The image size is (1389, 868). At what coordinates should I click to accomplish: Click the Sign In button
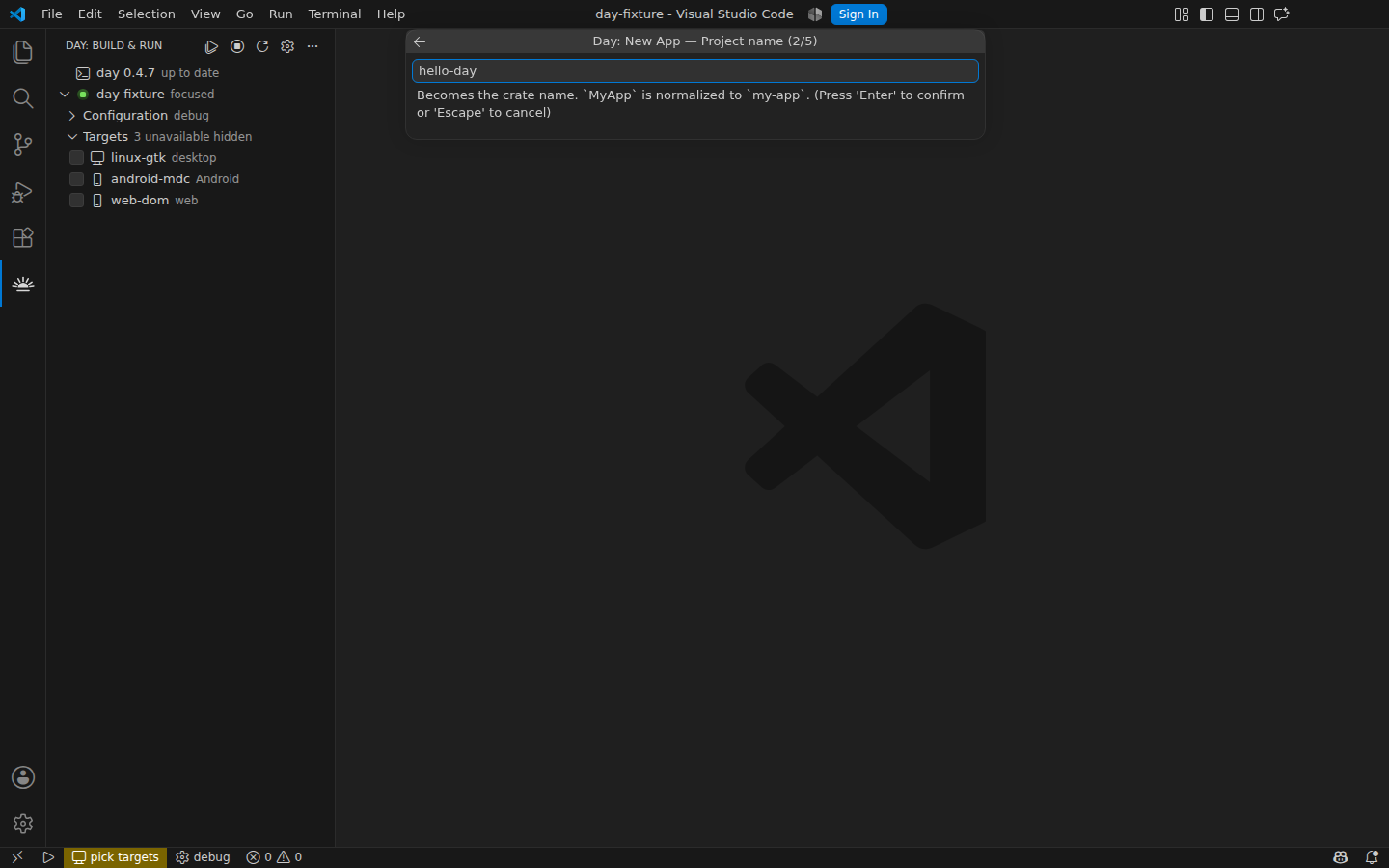tap(858, 14)
